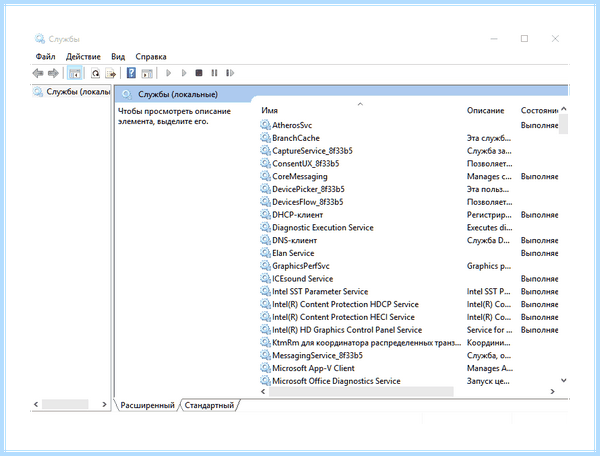The image size is (600, 456).
Task: Open Help via the question mark icon
Action: click(x=131, y=73)
